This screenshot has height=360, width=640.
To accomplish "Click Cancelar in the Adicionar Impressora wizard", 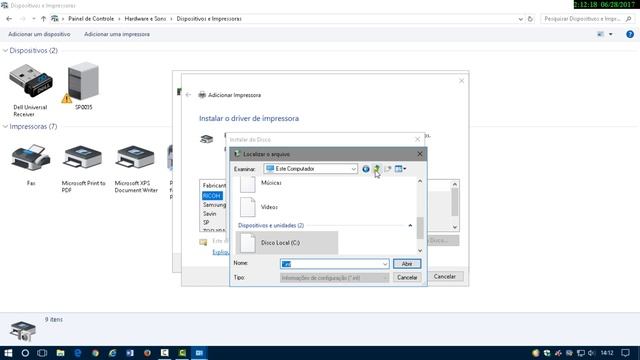I will 444,277.
